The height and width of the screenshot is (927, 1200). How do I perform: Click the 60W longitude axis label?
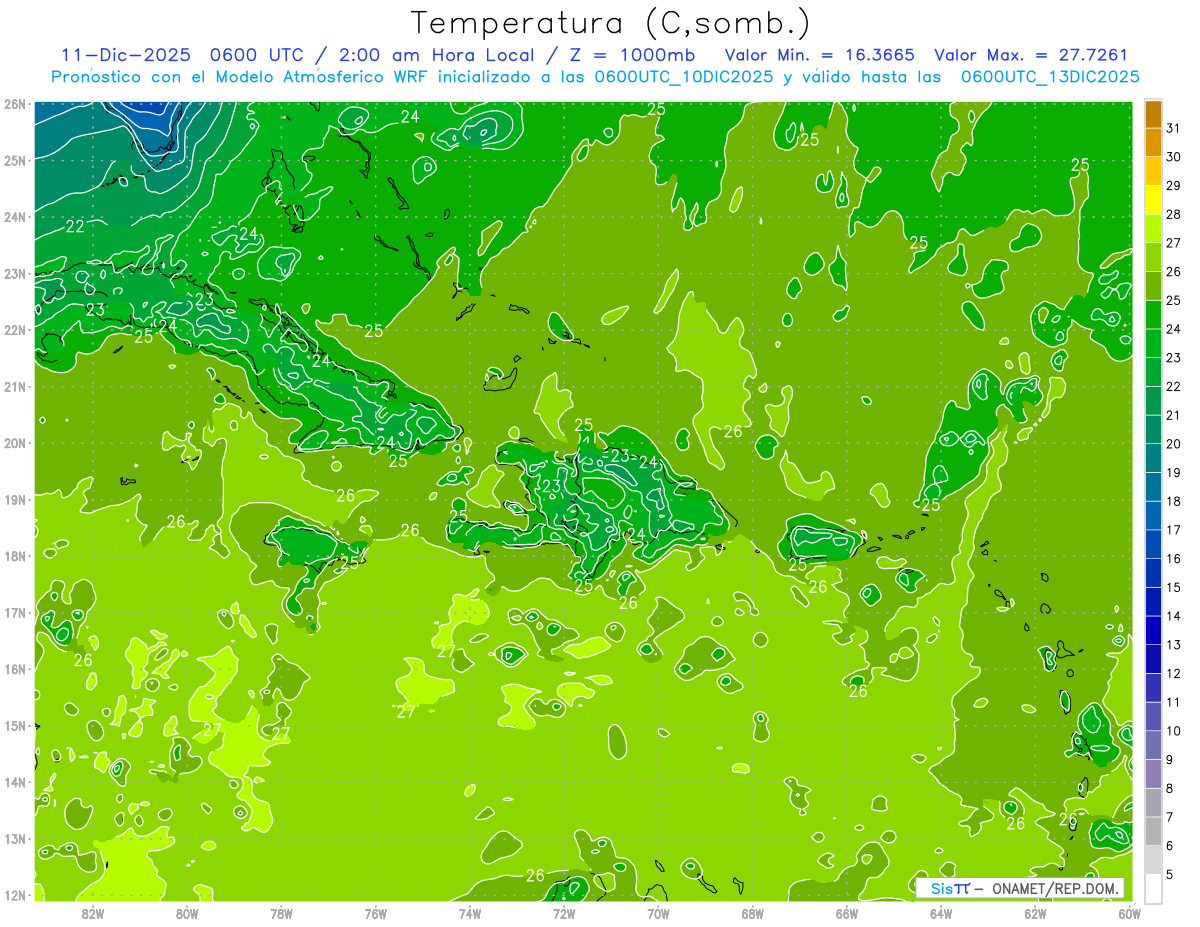click(1129, 912)
